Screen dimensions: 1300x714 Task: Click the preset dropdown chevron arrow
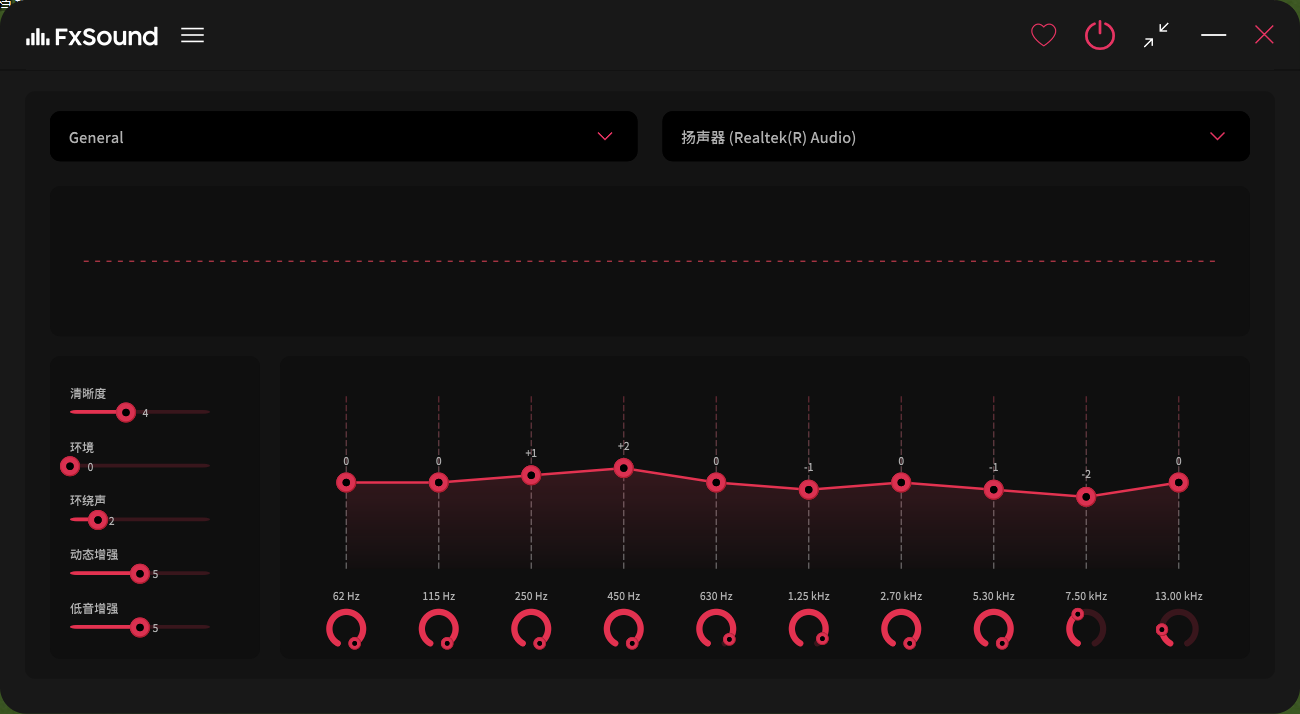coord(604,136)
